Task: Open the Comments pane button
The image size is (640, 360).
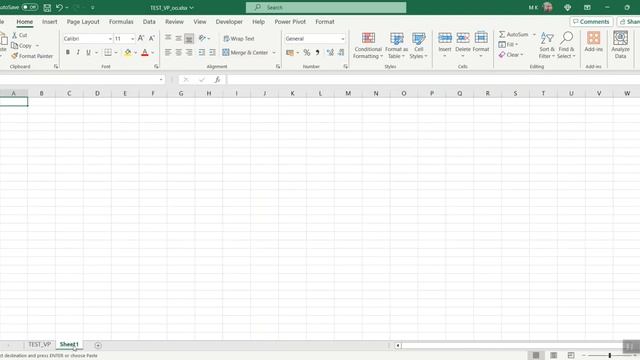Action: point(591,22)
